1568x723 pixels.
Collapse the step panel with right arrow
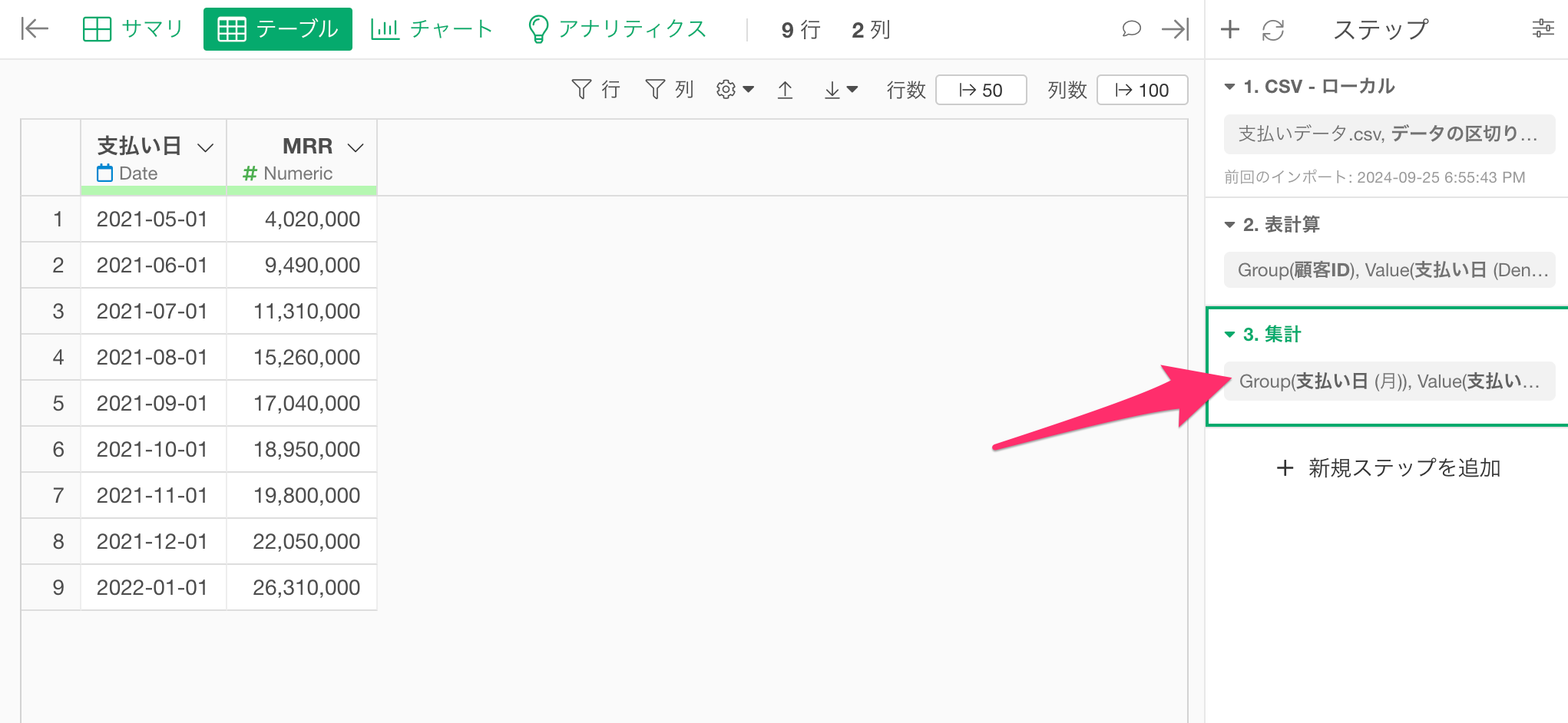(x=1175, y=29)
